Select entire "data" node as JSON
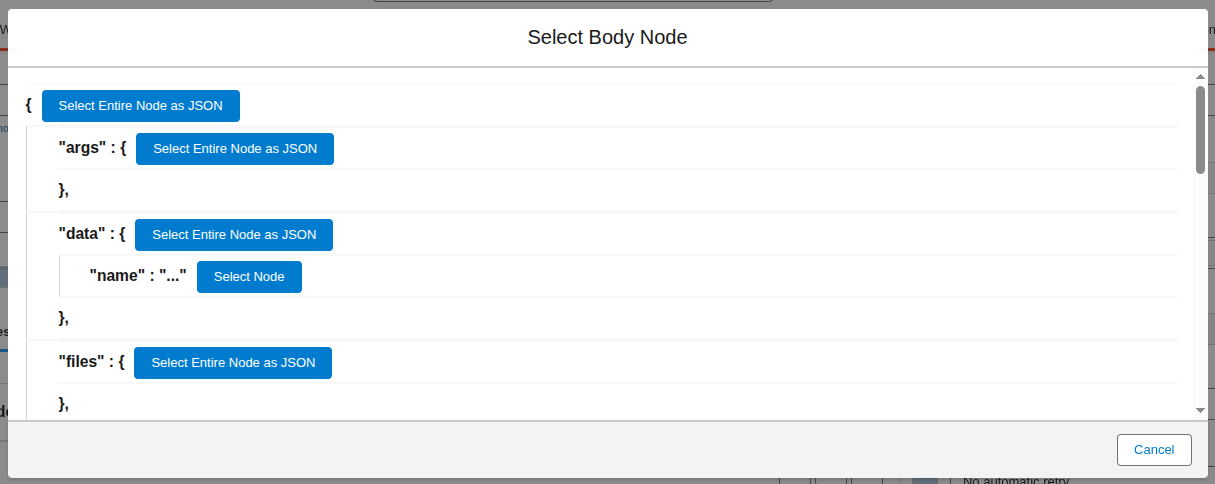 coord(233,235)
